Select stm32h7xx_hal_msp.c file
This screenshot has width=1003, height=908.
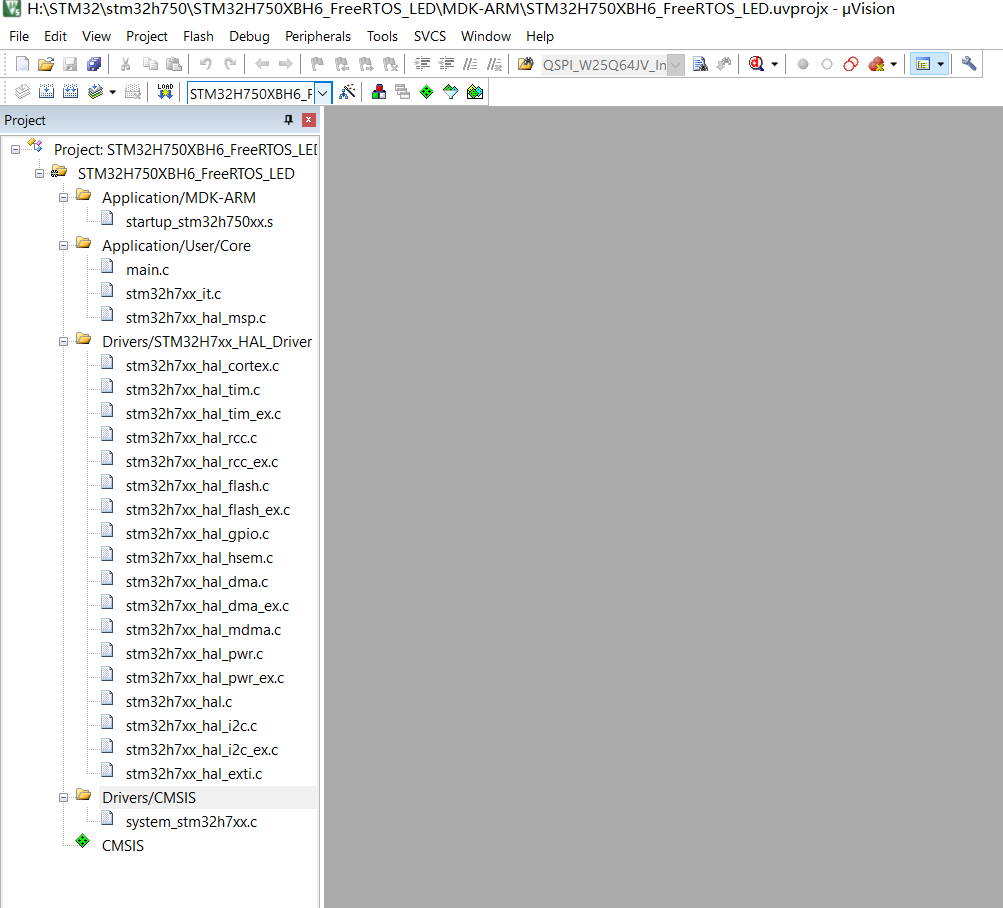[x=196, y=318]
